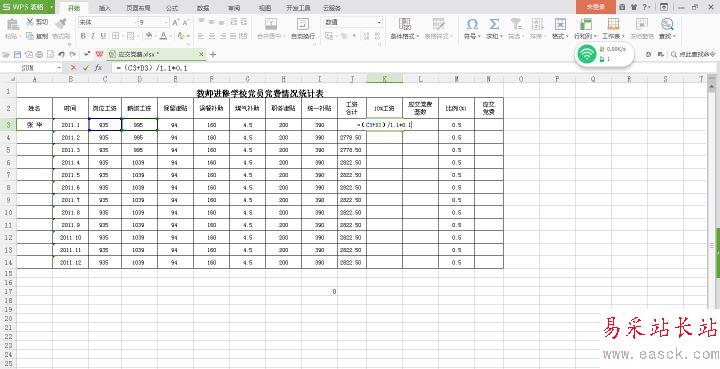Click the Open folder icon in quick access
The height and width of the screenshot is (369, 720).
tap(6, 54)
